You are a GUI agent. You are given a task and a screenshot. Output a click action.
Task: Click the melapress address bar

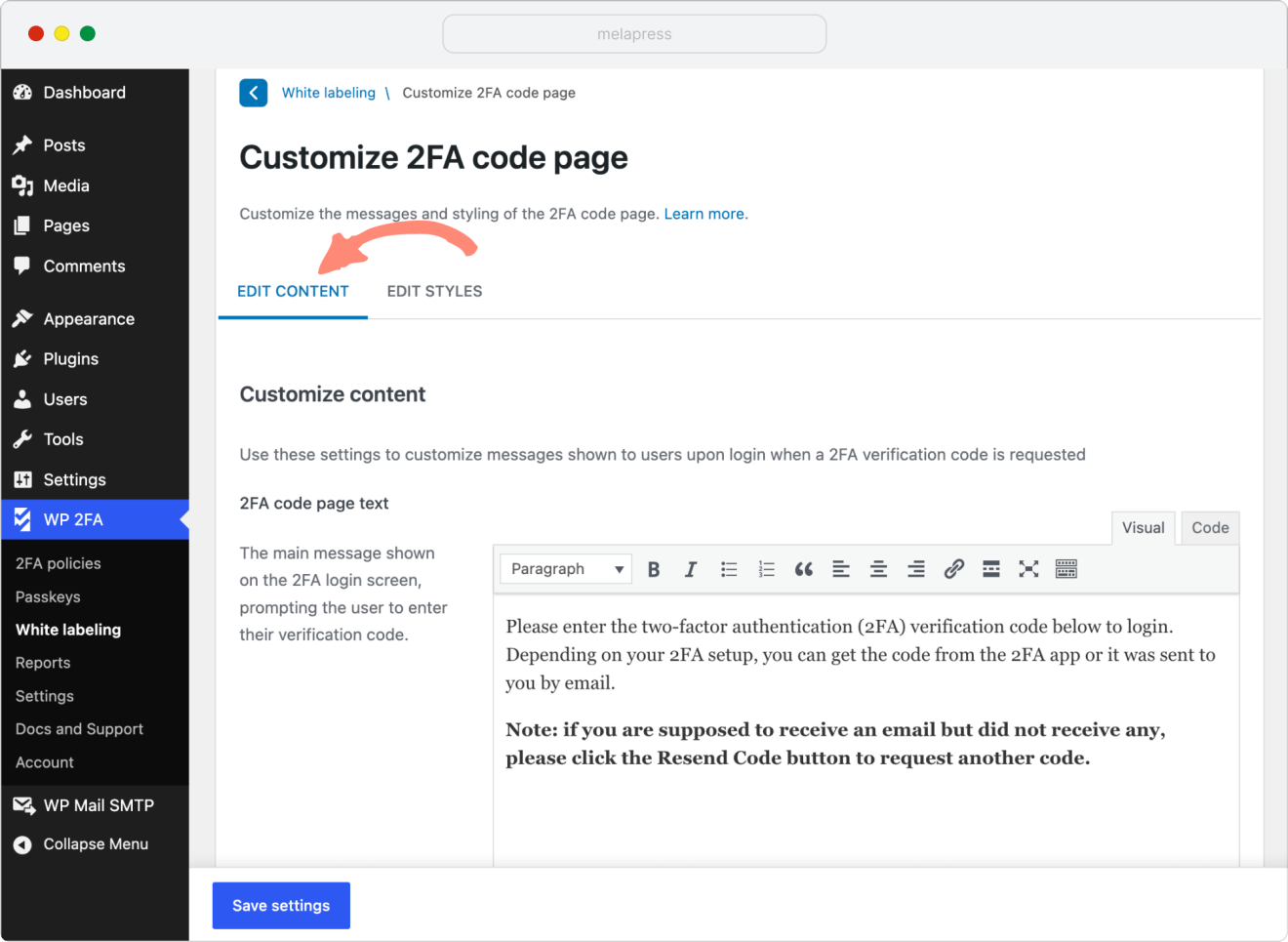[x=634, y=34]
